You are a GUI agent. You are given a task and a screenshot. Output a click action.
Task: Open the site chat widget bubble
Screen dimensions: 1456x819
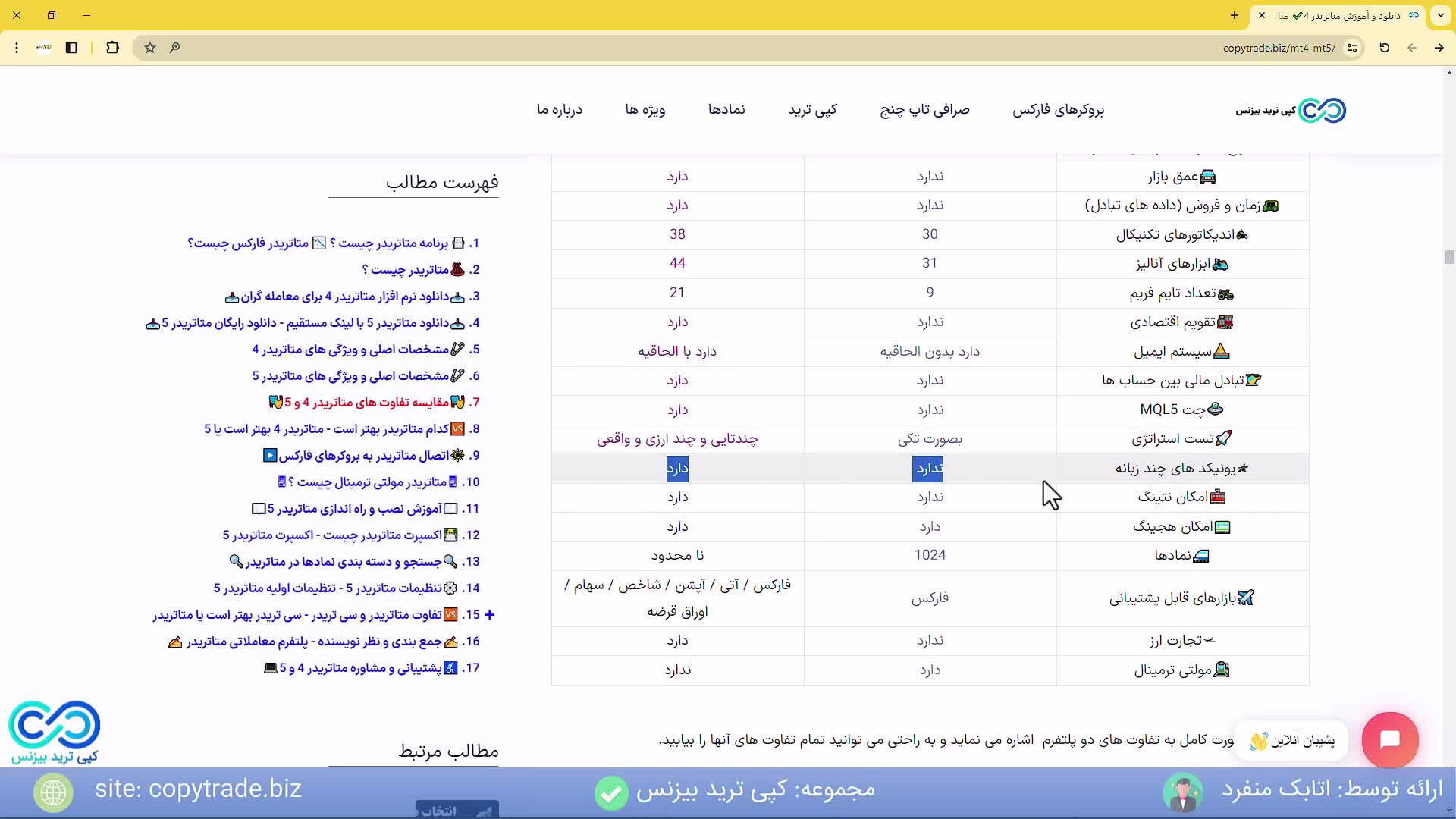(1391, 741)
